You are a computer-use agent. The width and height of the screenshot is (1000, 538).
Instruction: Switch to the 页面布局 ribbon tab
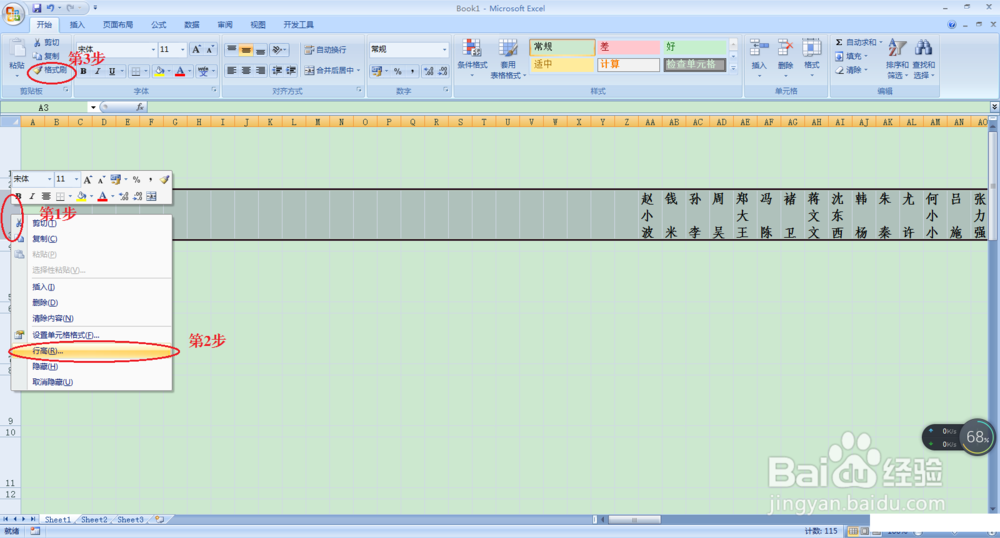click(x=118, y=25)
